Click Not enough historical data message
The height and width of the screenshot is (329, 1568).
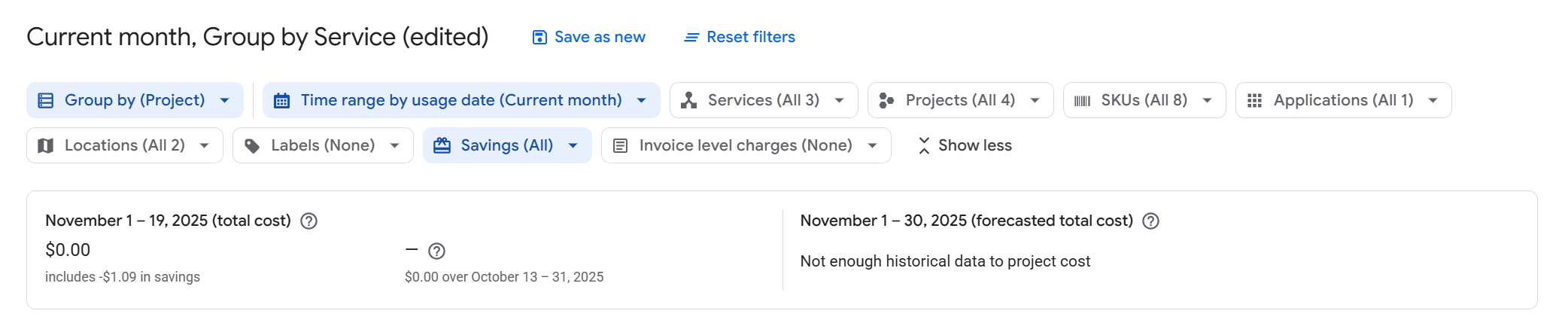point(945,261)
